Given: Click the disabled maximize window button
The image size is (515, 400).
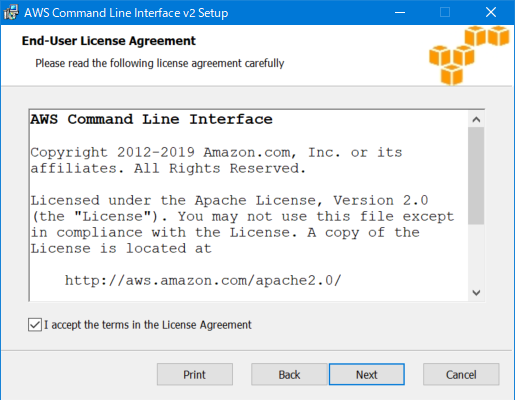Looking at the screenshot, I should pos(445,13).
